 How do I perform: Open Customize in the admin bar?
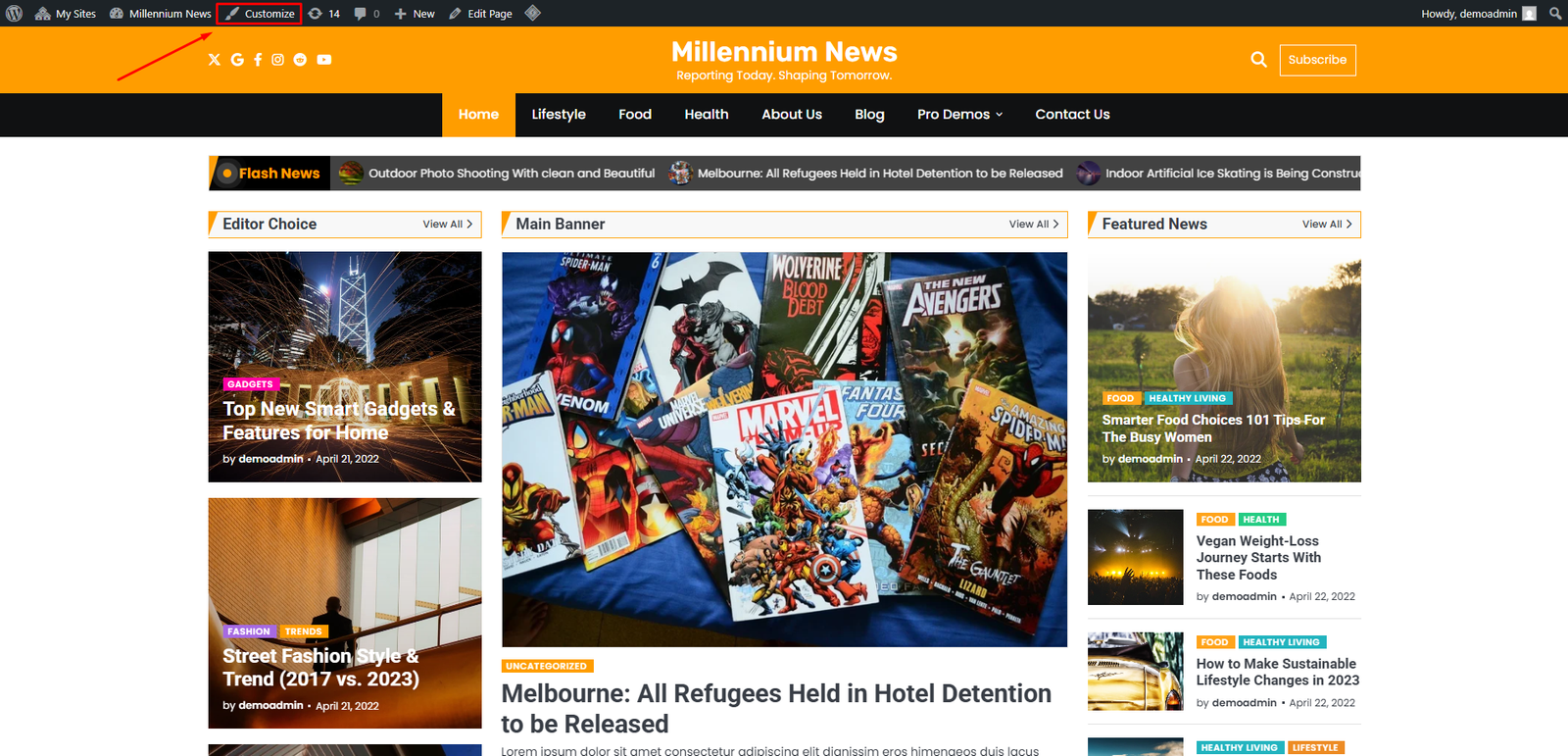click(260, 14)
